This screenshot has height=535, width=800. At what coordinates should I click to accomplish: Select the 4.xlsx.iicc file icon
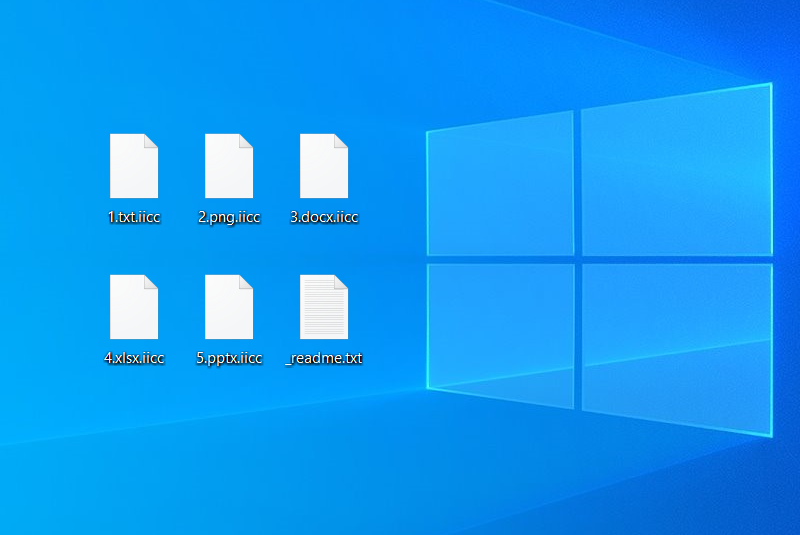134,306
